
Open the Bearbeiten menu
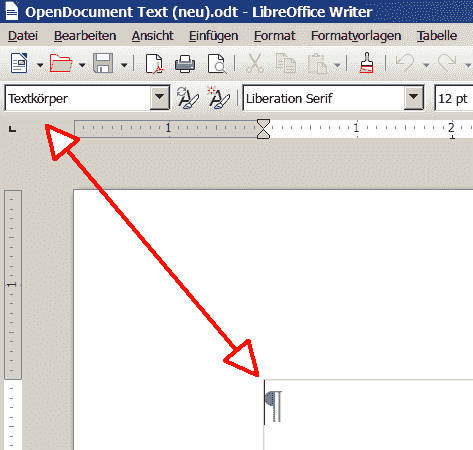[85, 36]
